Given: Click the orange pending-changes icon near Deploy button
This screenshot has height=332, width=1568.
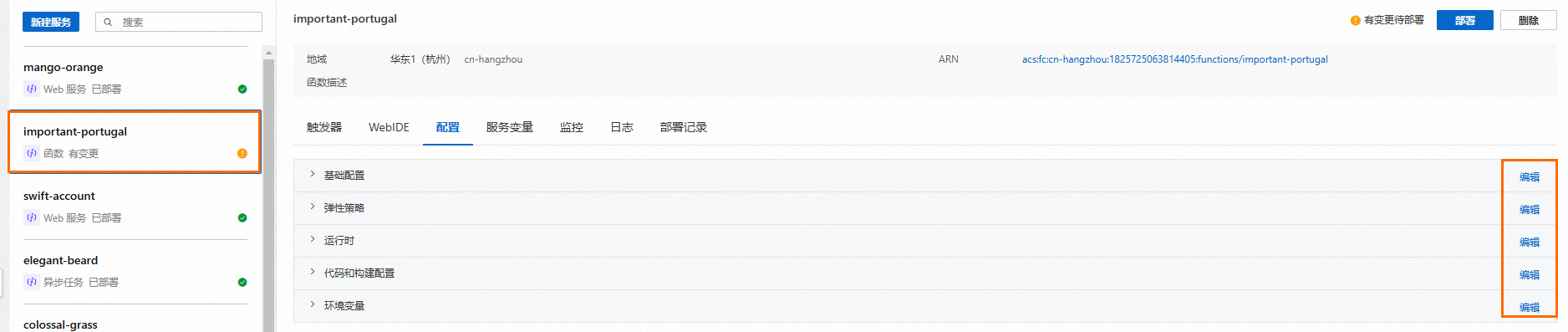Looking at the screenshot, I should pos(1355,20).
